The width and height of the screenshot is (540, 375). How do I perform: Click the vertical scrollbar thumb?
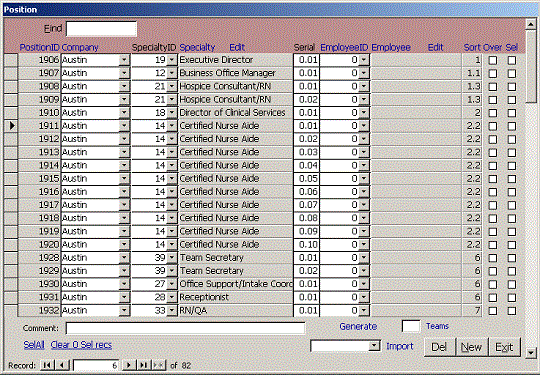pos(530,66)
